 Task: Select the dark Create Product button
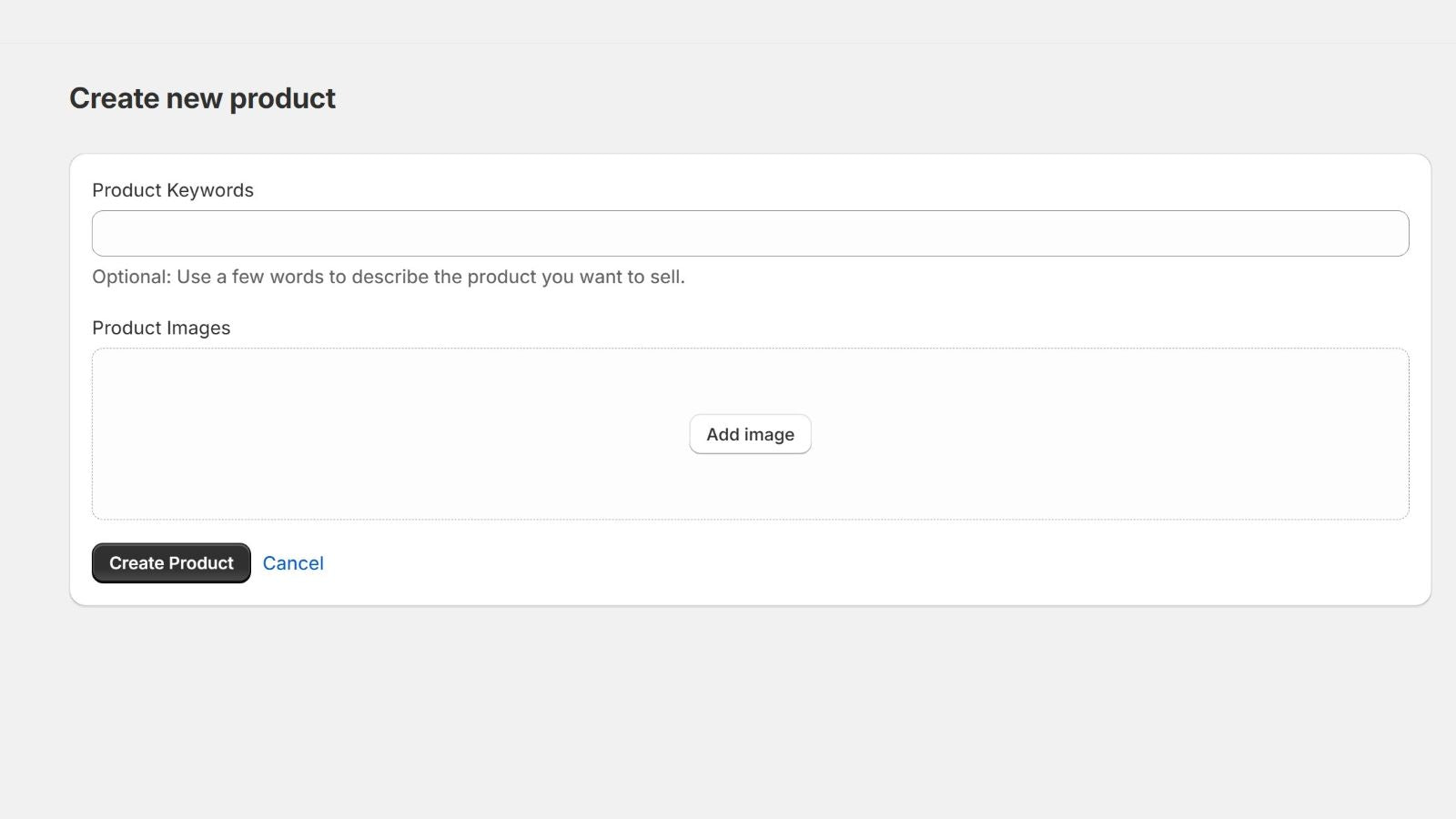171,563
